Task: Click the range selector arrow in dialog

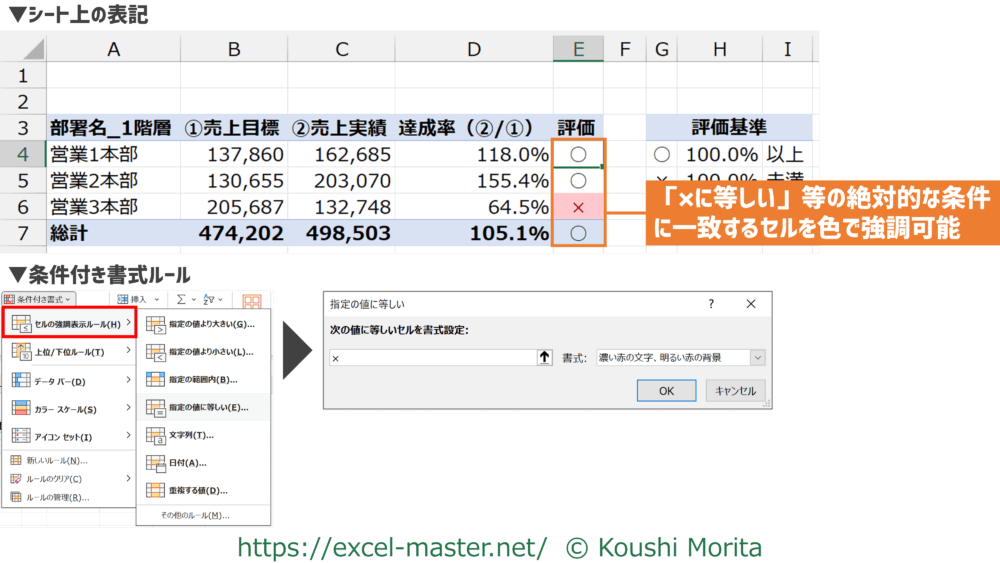Action: coord(544,357)
